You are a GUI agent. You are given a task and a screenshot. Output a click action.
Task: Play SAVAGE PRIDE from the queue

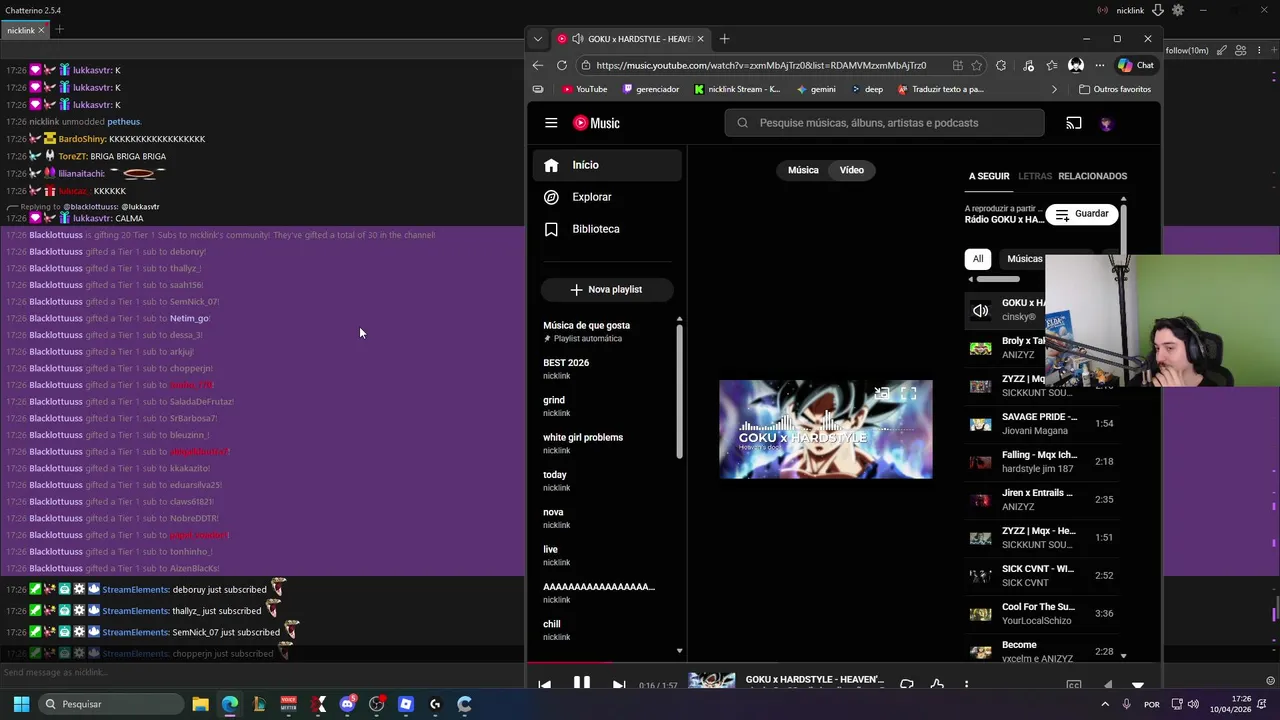1042,423
